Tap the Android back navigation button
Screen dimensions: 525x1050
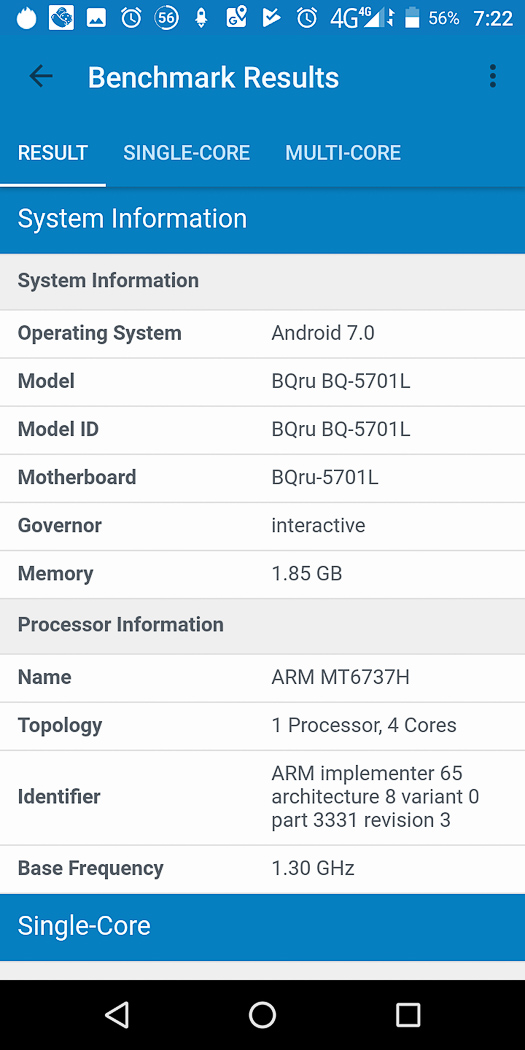[117, 1015]
